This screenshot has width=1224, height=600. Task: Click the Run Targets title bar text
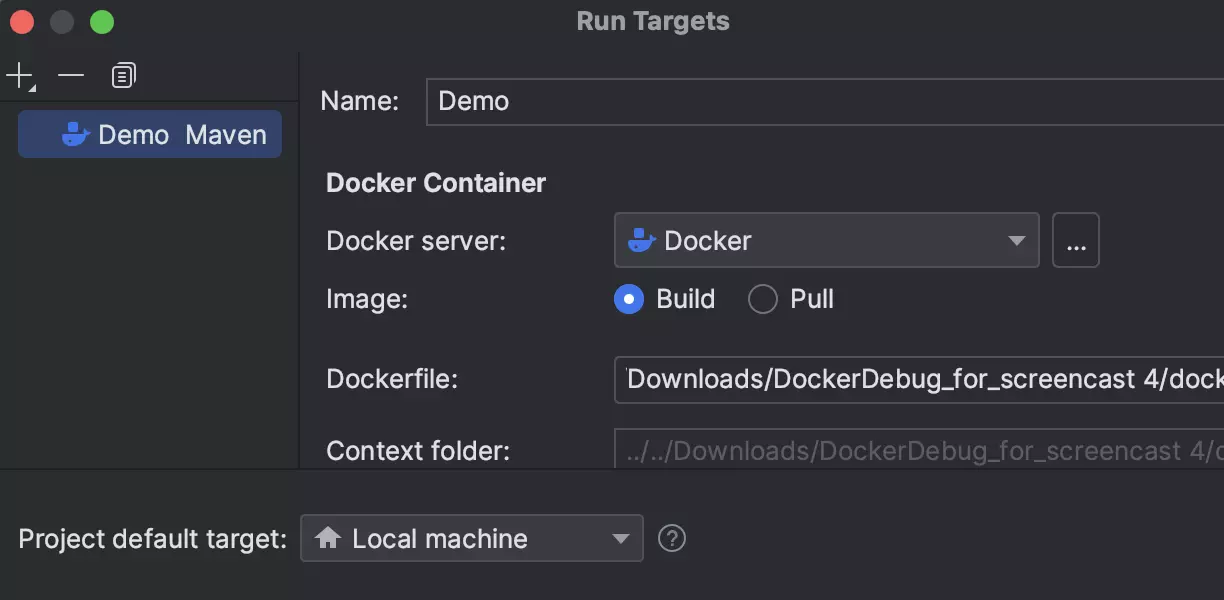click(x=653, y=22)
